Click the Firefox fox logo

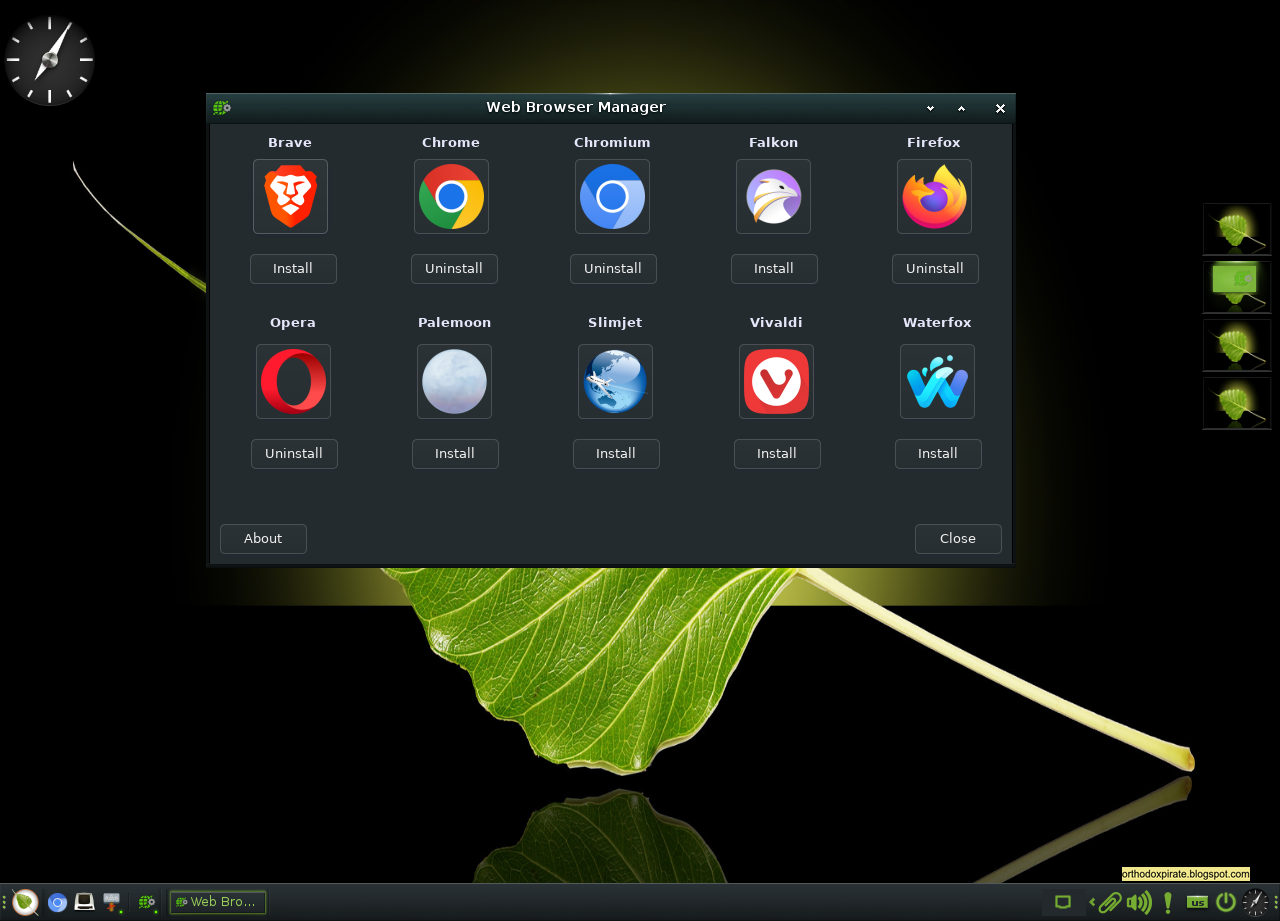click(934, 196)
